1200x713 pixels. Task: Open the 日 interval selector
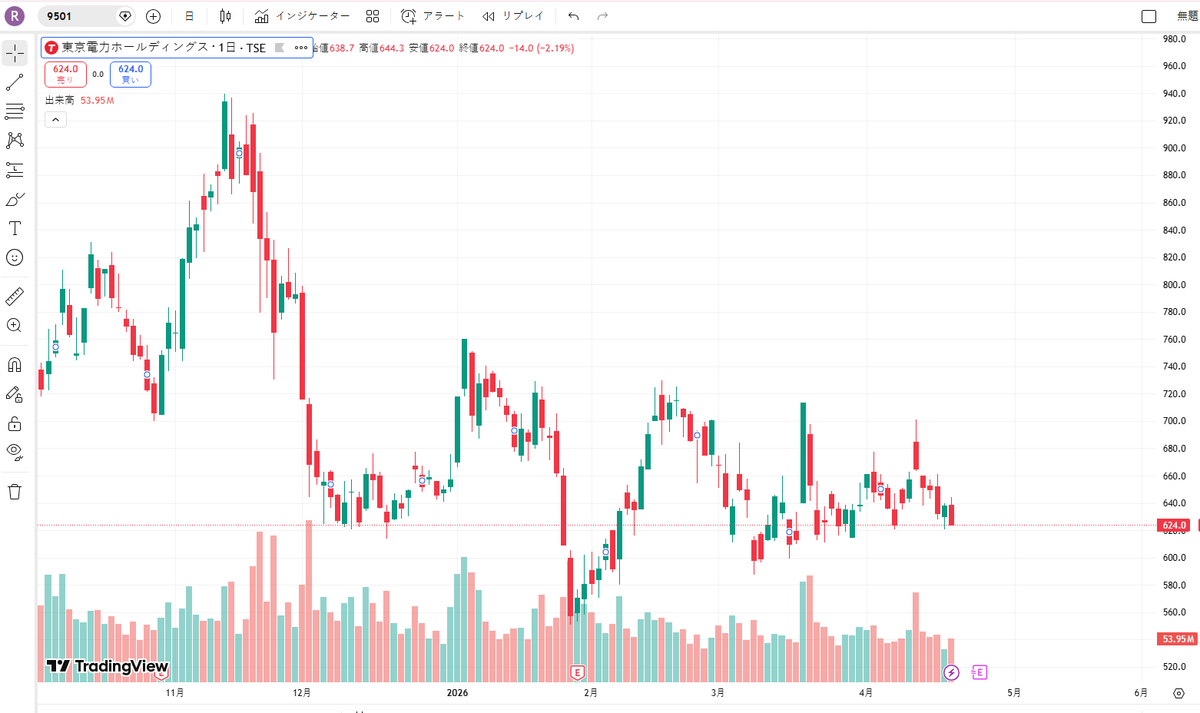tap(190, 16)
